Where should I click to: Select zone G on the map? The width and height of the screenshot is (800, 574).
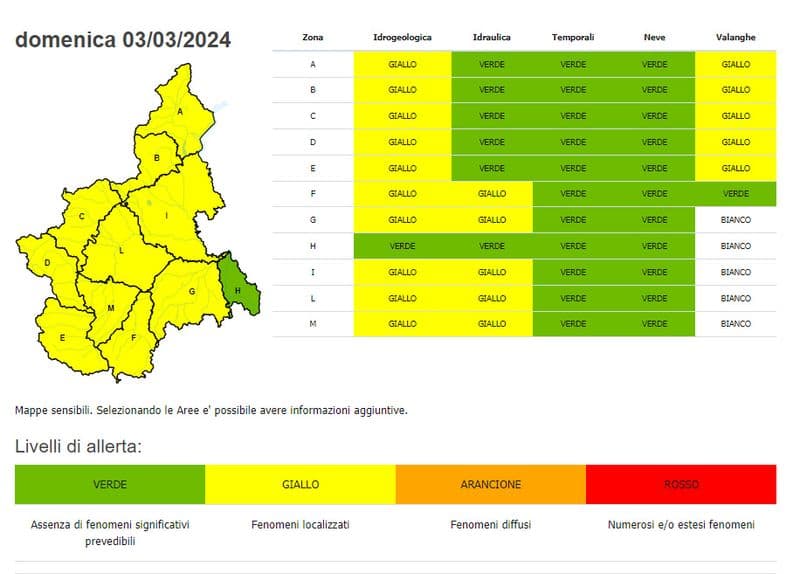(x=190, y=291)
